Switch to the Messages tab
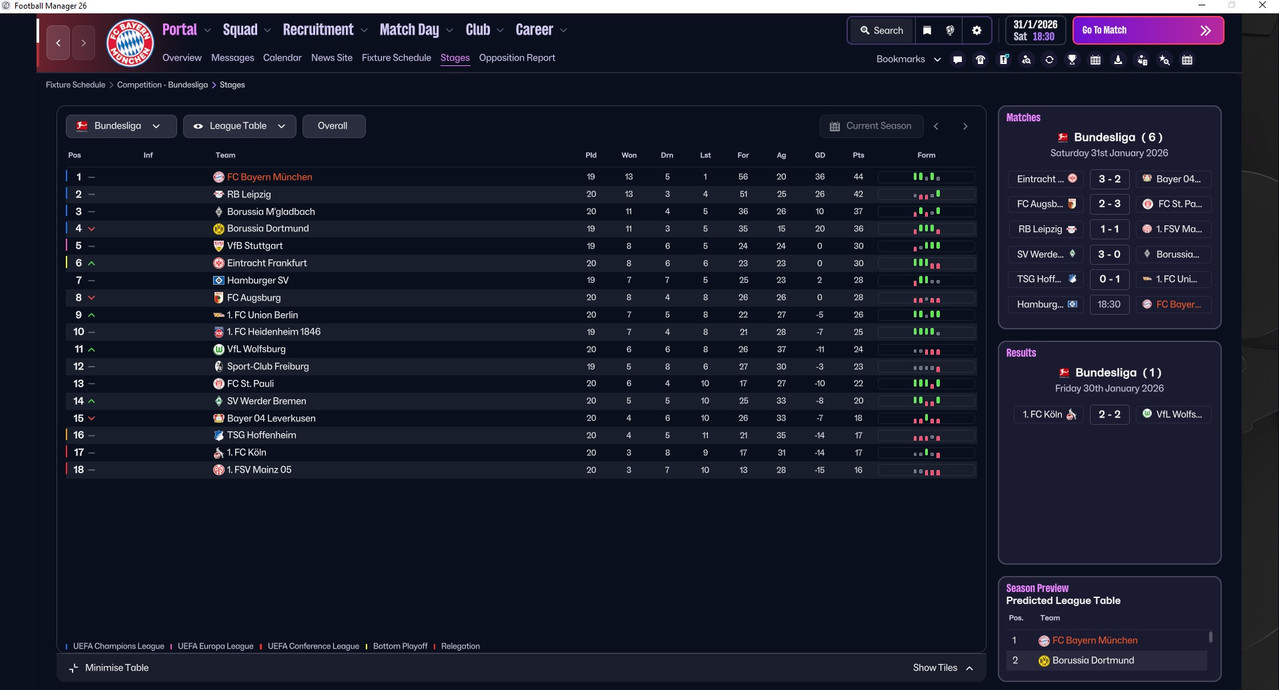Viewport: 1279px width, 690px height. (x=232, y=58)
